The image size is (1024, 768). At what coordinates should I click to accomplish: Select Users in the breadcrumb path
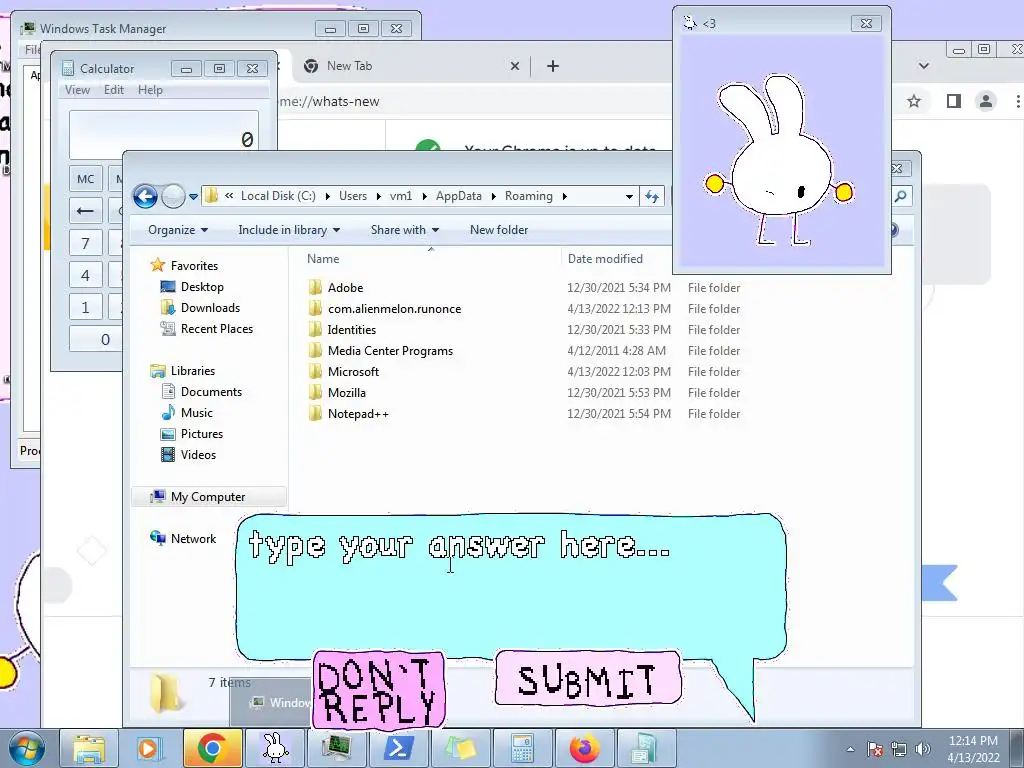click(353, 196)
